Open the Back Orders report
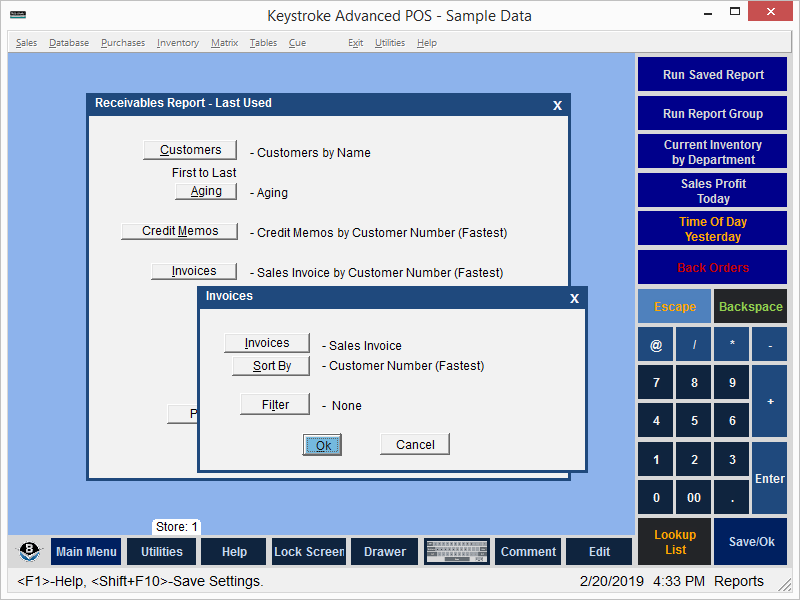800x600 pixels. coord(713,267)
